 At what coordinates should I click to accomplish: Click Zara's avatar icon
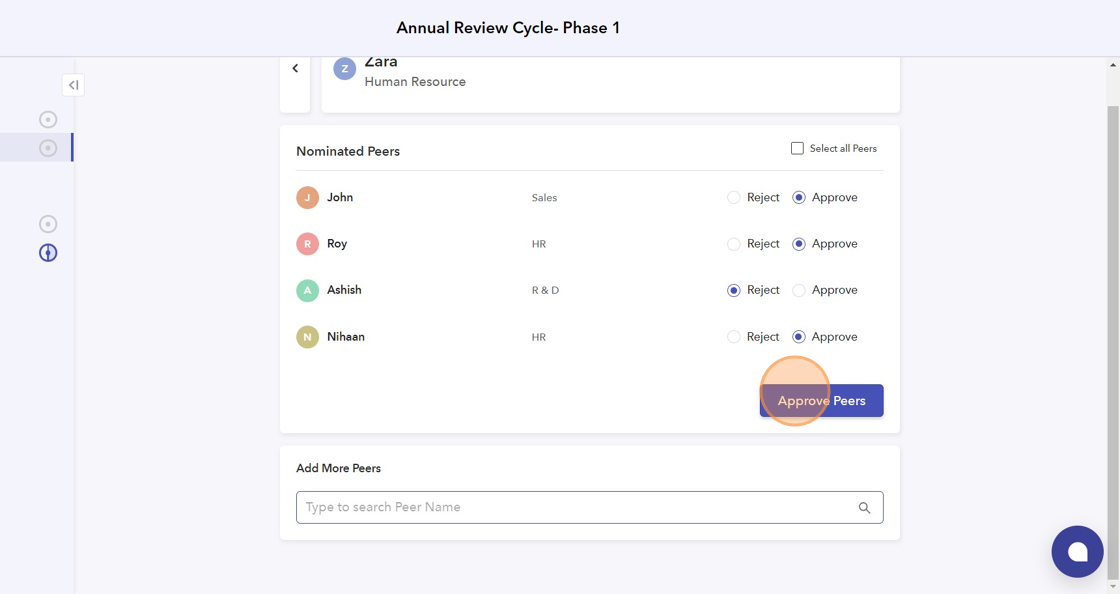[345, 69]
